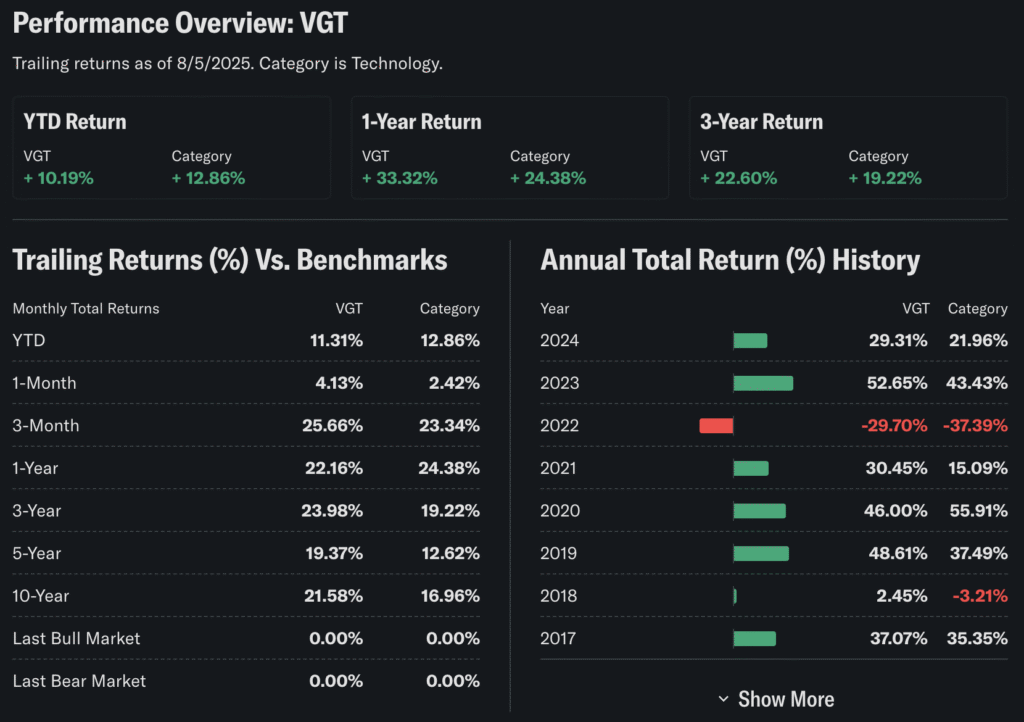Viewport: 1024px width, 722px height.
Task: Click the Trailing Returns Vs. Benchmarks heading
Action: click(x=230, y=260)
